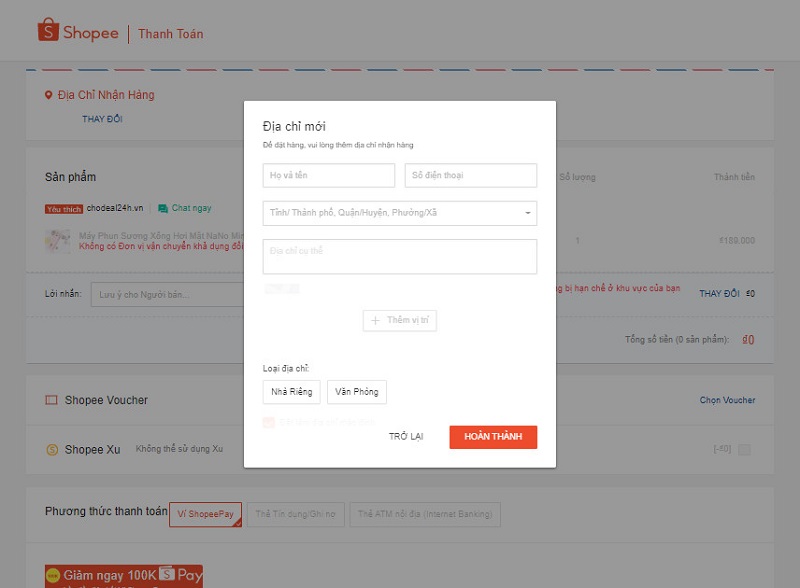The image size is (800, 588).
Task: Select Thẻ ATM nội địa payment tab
Action: (x=425, y=515)
